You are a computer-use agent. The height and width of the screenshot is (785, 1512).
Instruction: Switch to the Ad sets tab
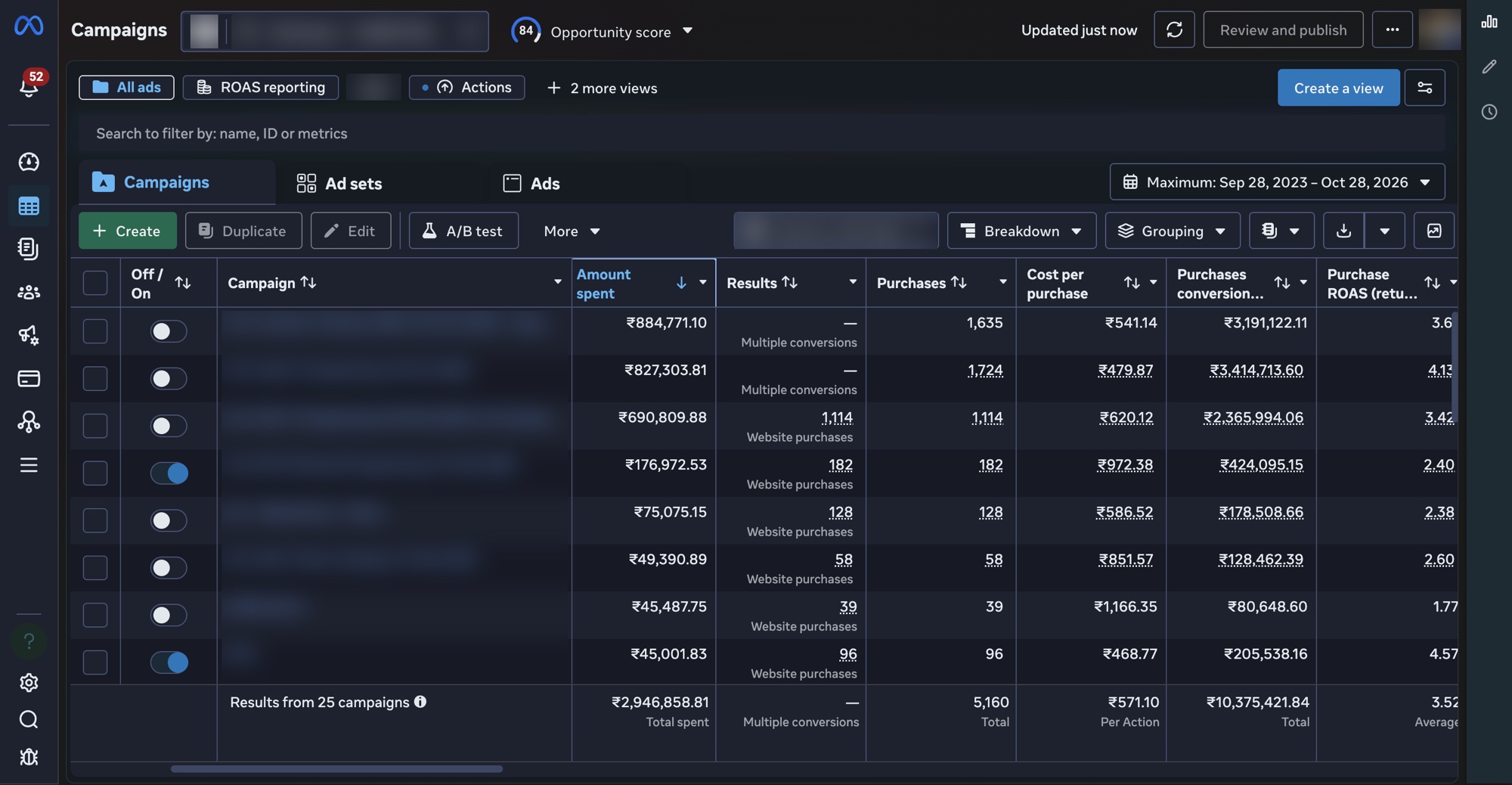339,183
